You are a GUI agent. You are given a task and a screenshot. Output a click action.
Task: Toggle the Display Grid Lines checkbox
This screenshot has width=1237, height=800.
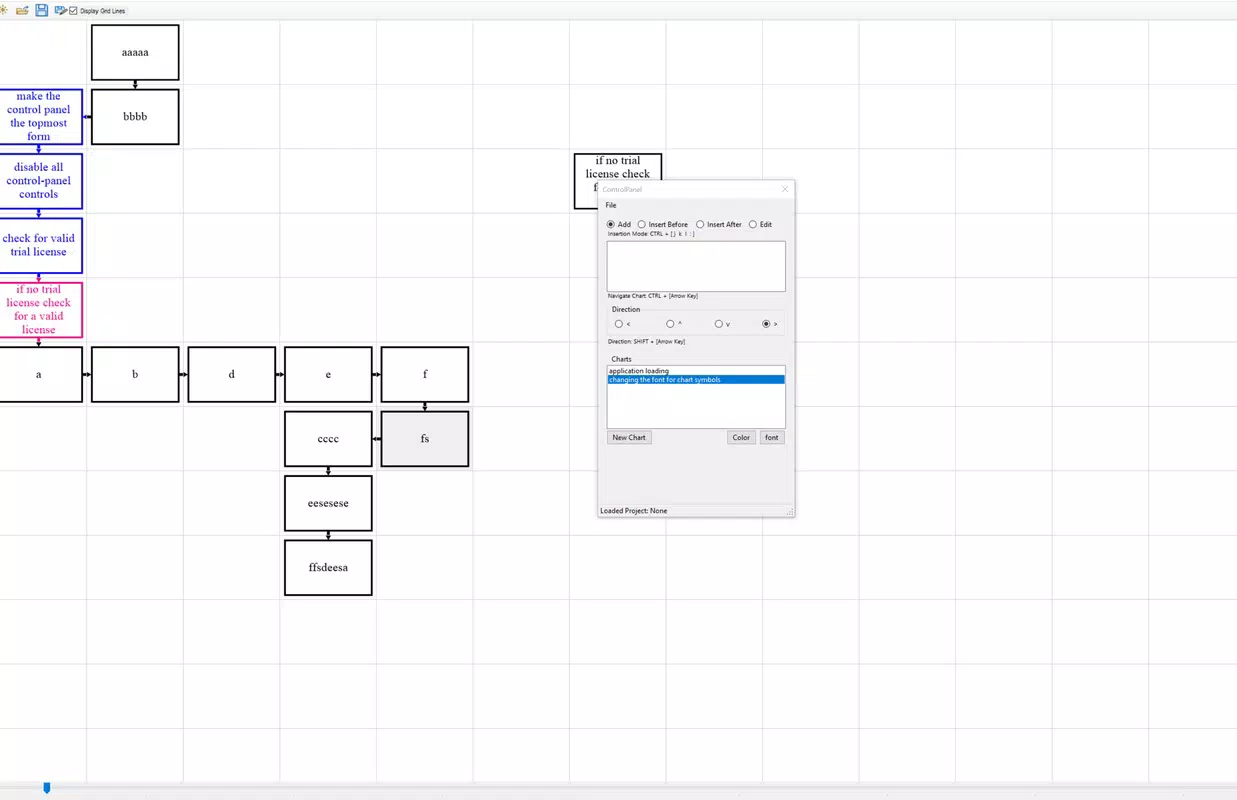(73, 11)
